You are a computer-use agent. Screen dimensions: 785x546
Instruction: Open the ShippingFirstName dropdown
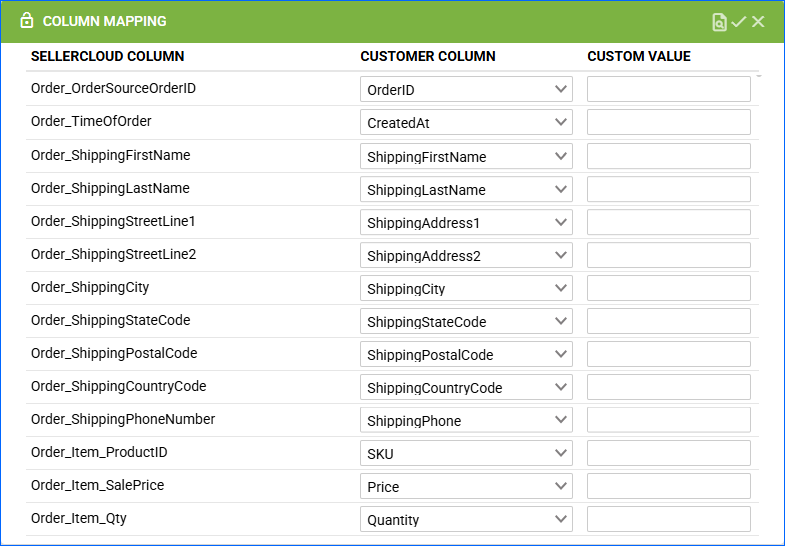(466, 156)
